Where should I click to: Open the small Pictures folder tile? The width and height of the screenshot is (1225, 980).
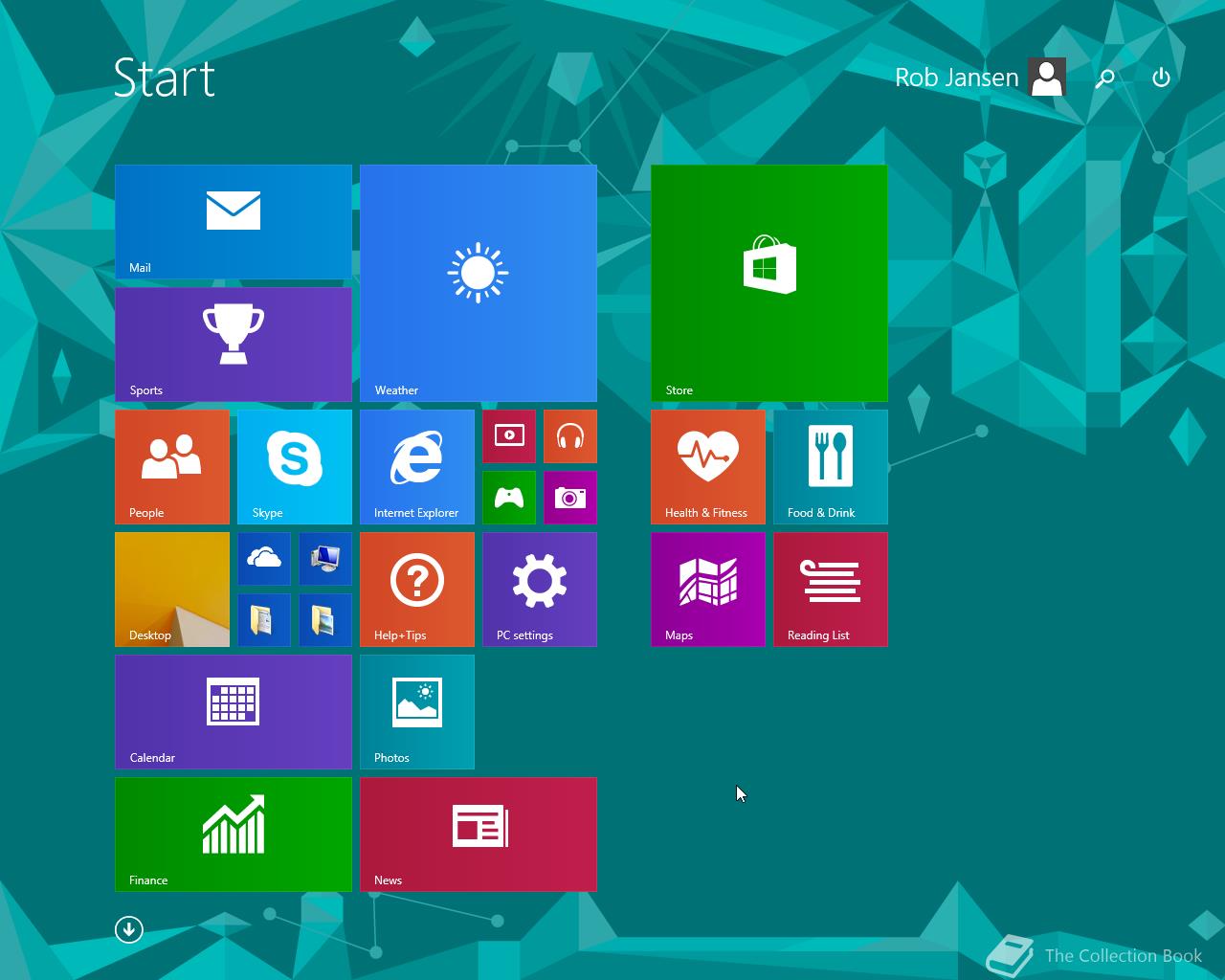pos(325,620)
